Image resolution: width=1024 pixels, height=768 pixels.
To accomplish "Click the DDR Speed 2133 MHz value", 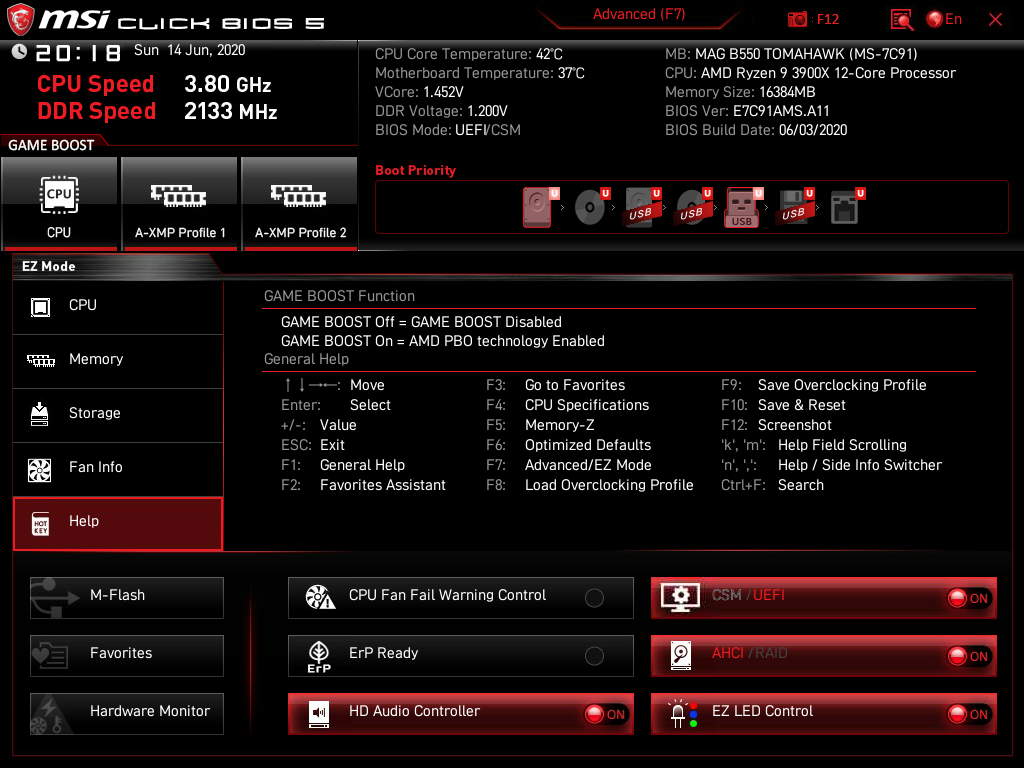I will click(231, 112).
